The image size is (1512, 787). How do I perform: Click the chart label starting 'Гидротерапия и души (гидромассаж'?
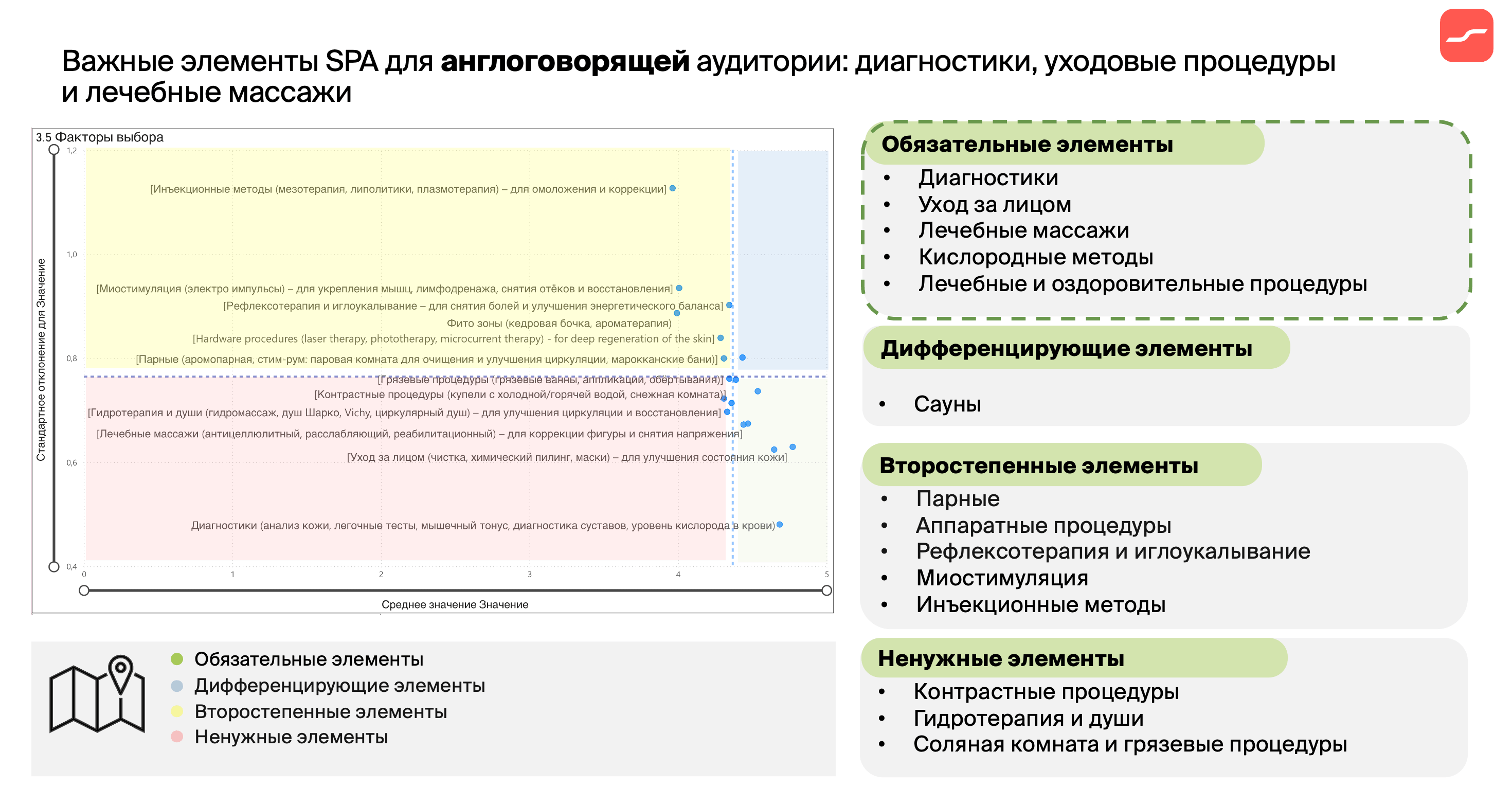tap(404, 413)
